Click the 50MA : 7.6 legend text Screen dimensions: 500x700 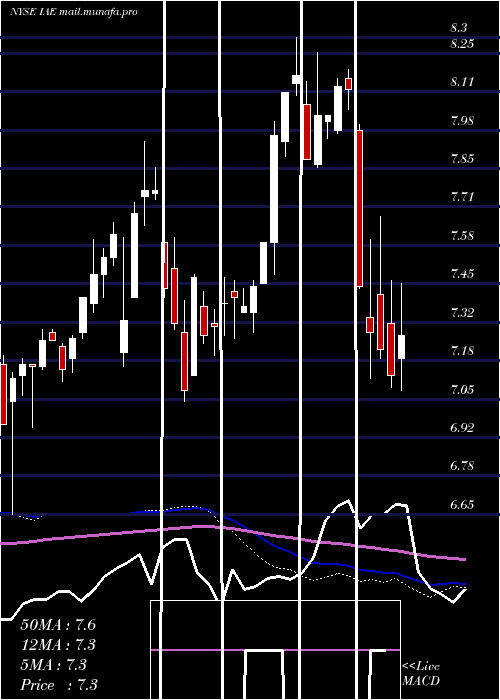(x=58, y=625)
